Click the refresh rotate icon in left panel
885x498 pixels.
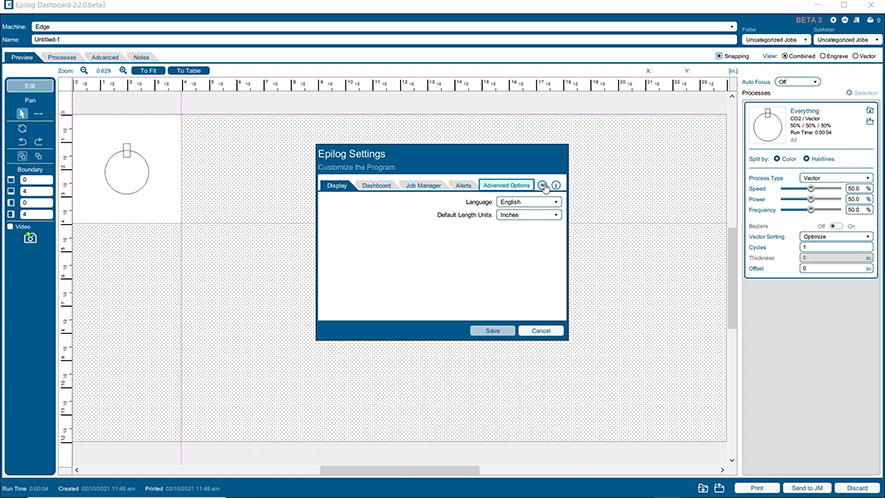click(x=22, y=128)
